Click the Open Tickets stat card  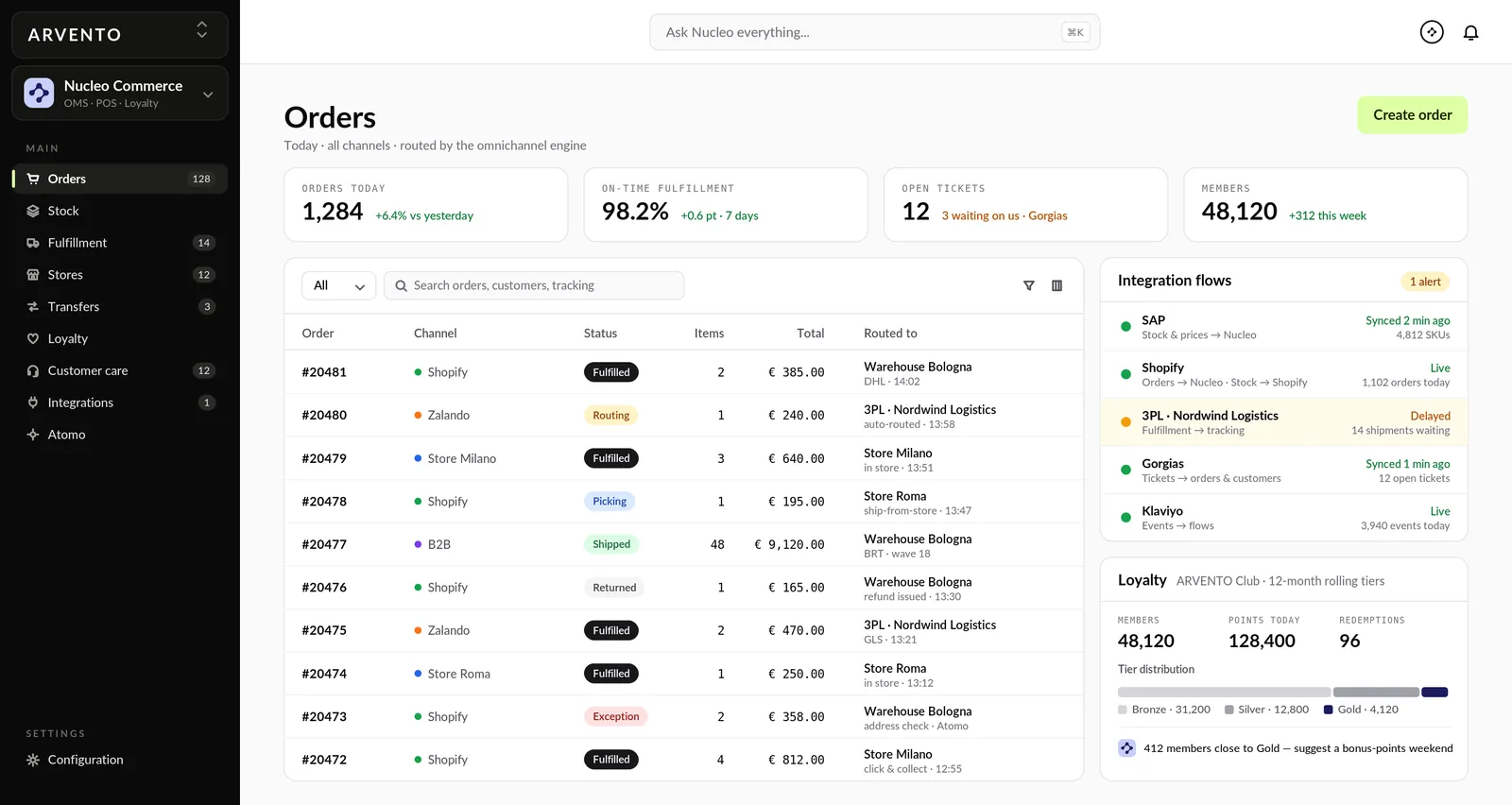(1025, 205)
